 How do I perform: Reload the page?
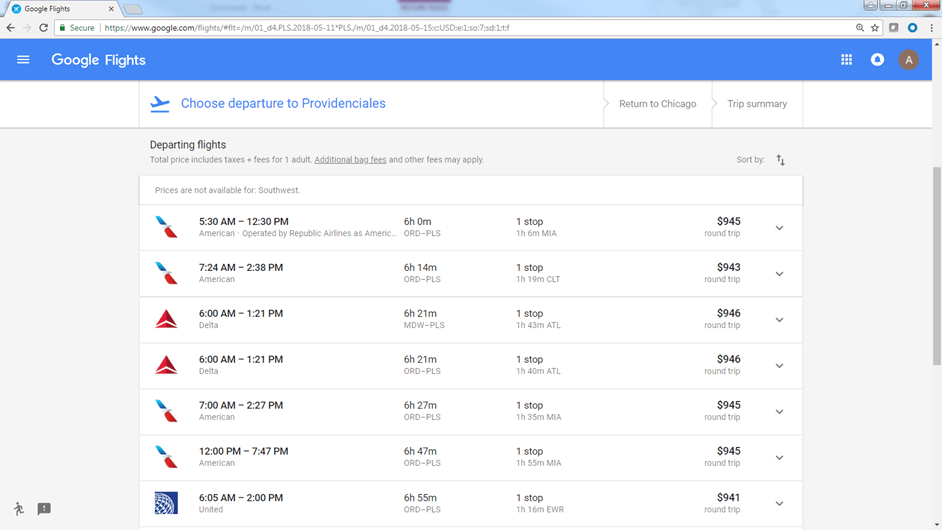[43, 28]
